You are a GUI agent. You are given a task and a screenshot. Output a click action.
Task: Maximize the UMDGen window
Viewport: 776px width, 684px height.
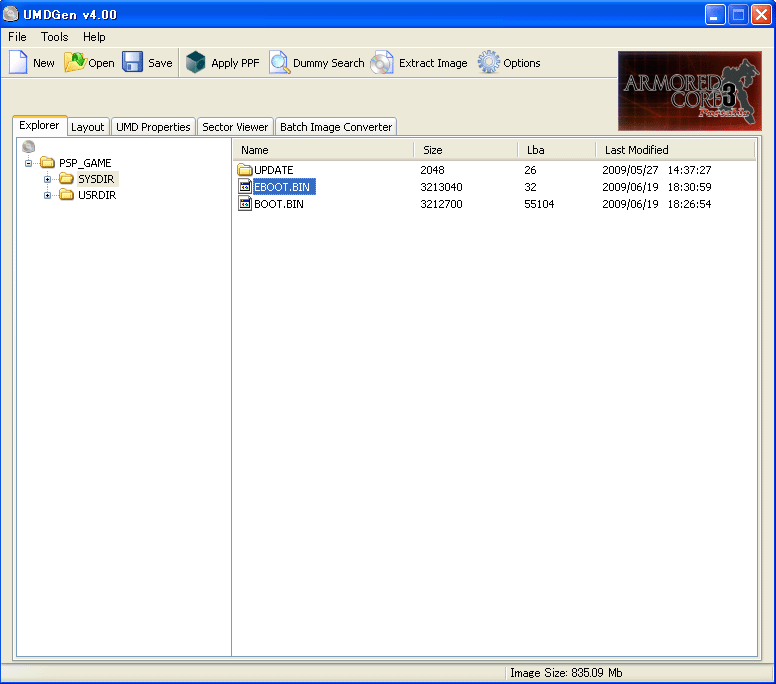click(738, 14)
